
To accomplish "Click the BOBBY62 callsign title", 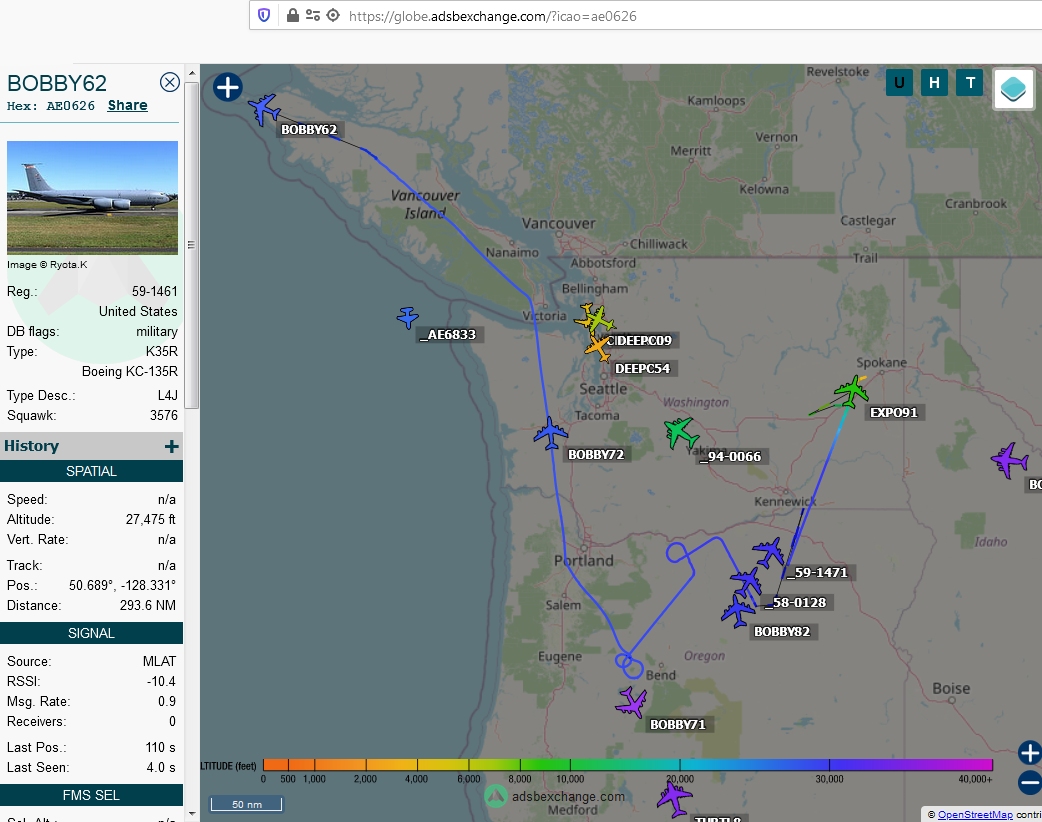I will pos(57,83).
